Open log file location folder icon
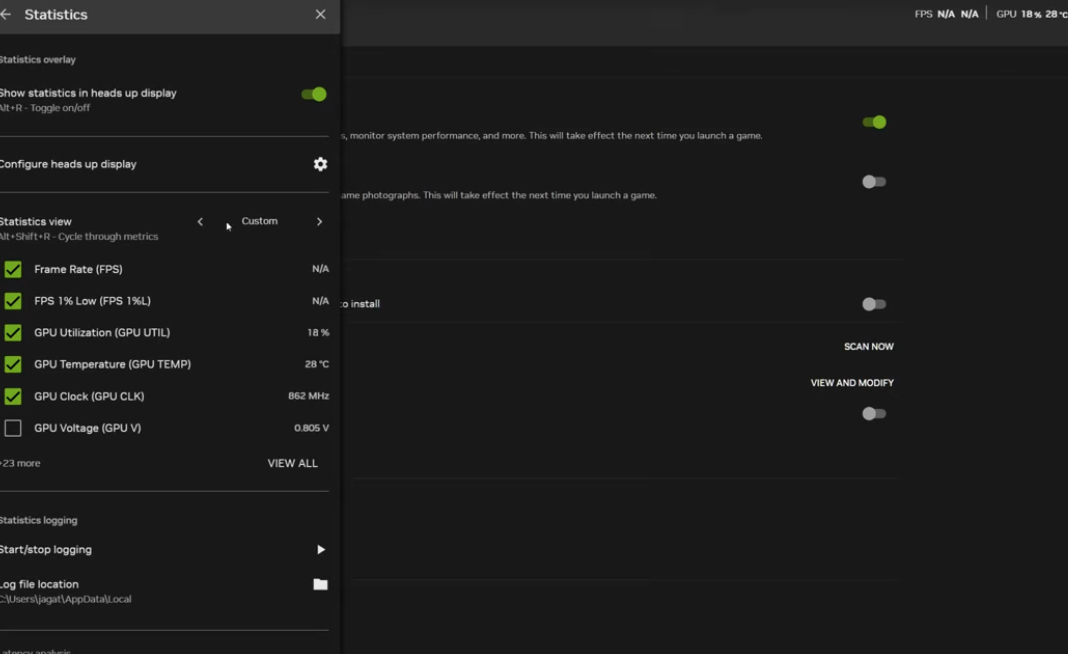Screen dimensions: 1068x654 coord(320,585)
